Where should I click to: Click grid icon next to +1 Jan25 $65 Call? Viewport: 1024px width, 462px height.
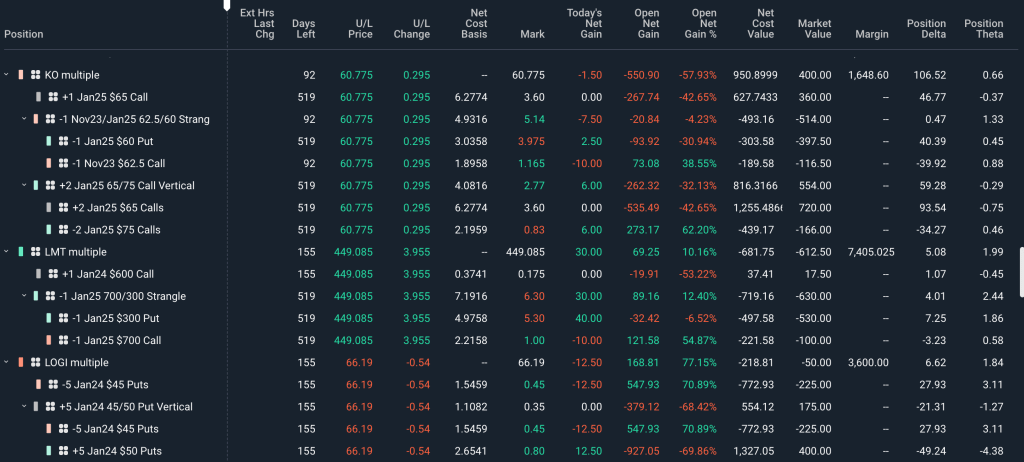pos(53,97)
